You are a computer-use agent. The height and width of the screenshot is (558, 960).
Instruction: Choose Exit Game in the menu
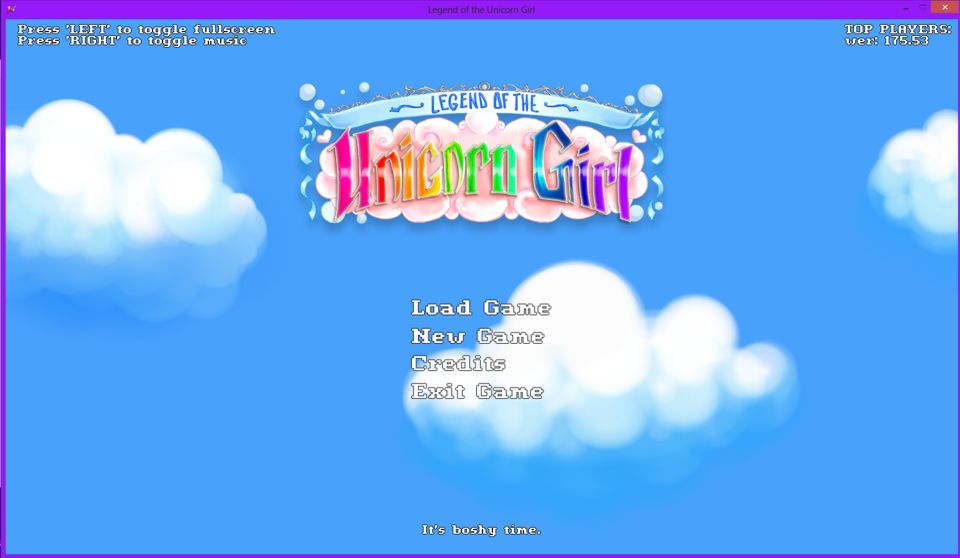(476, 391)
